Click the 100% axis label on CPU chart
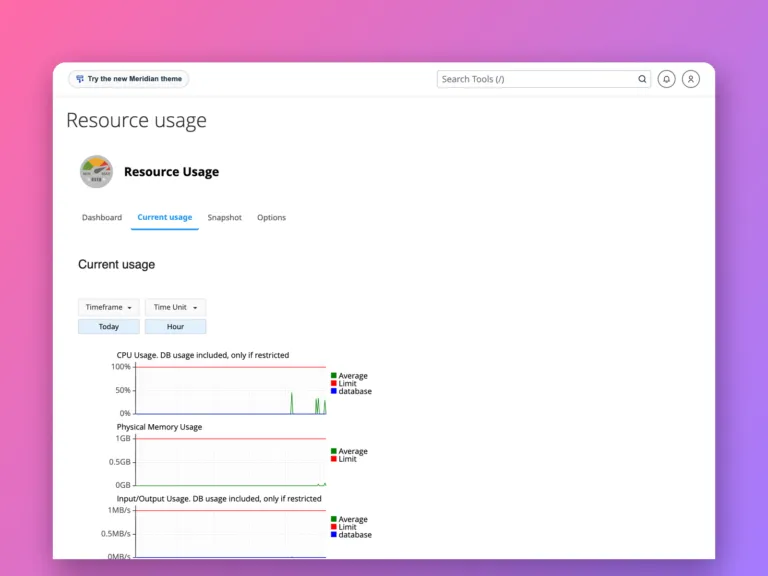 [x=121, y=367]
